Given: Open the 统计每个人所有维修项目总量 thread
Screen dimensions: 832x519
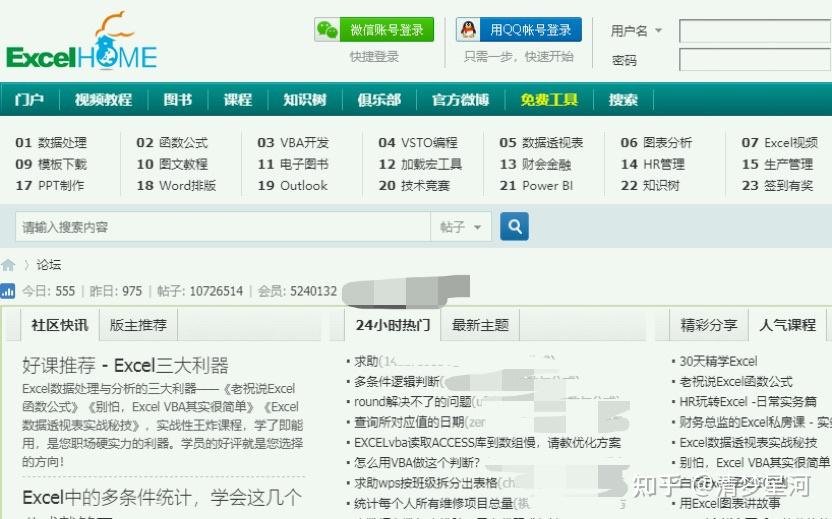Looking at the screenshot, I should tap(433, 503).
